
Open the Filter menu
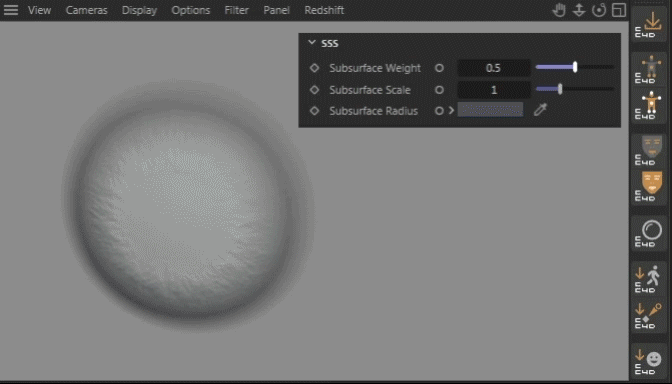[237, 10]
